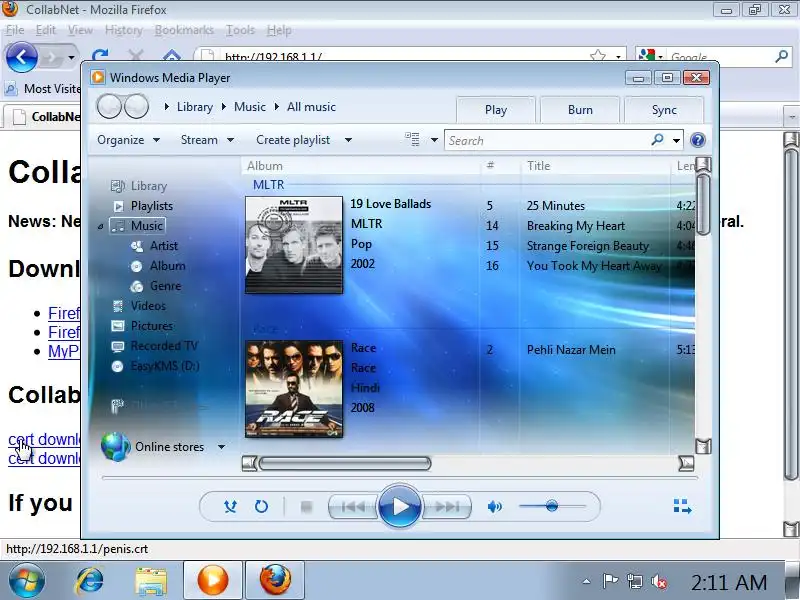Select Videos in the navigation pane
Image resolution: width=800 pixels, height=600 pixels.
click(148, 306)
